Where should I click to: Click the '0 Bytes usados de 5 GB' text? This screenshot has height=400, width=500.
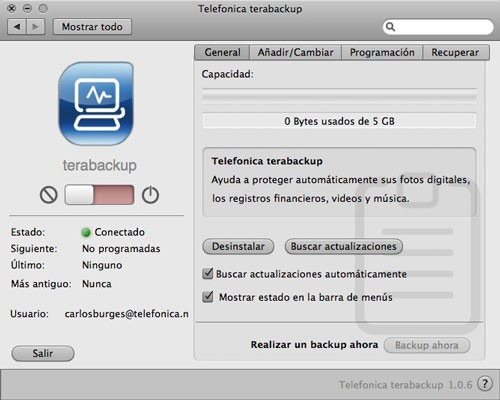click(x=339, y=121)
